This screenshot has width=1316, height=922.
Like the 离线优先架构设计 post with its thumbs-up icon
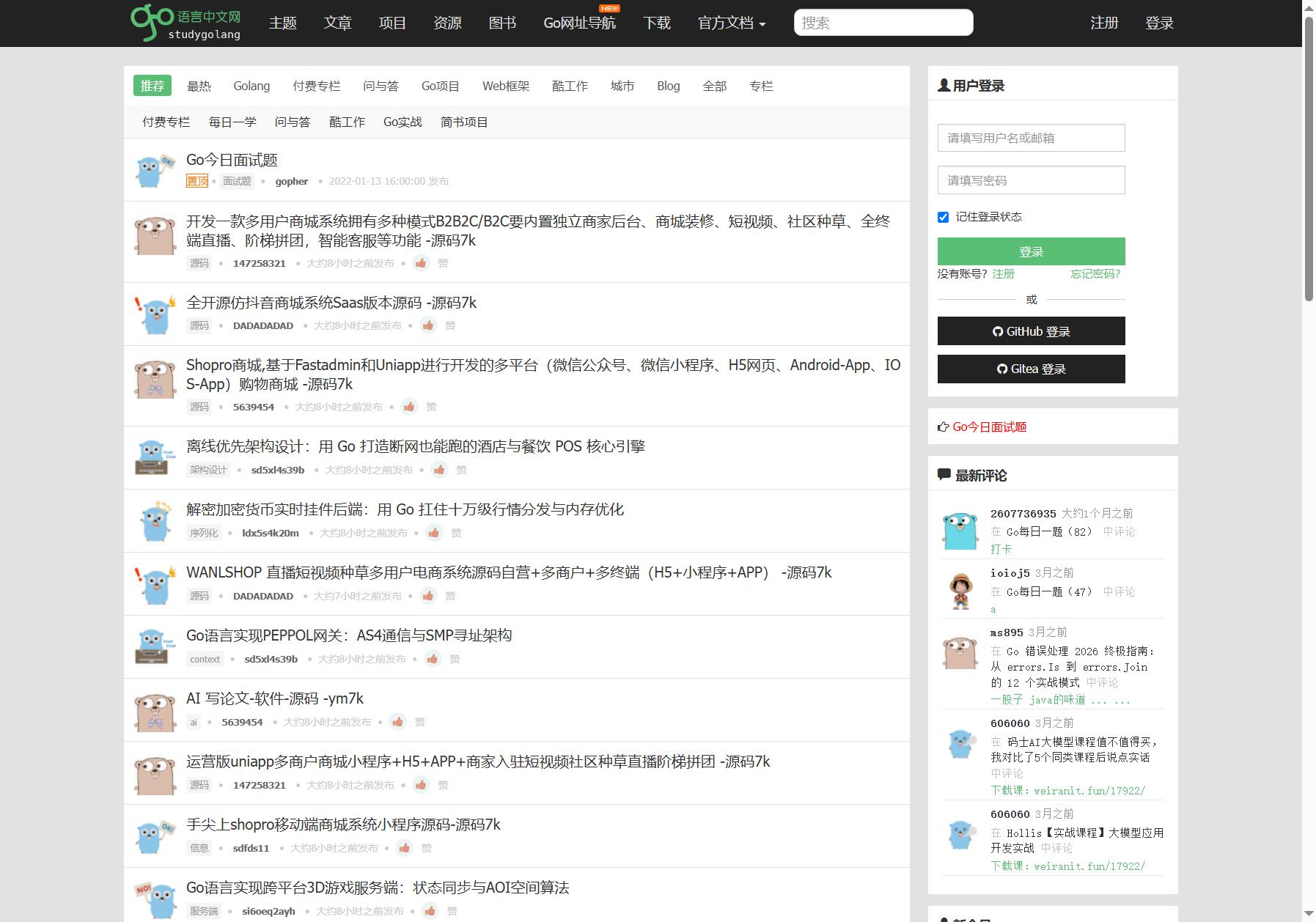coord(440,470)
